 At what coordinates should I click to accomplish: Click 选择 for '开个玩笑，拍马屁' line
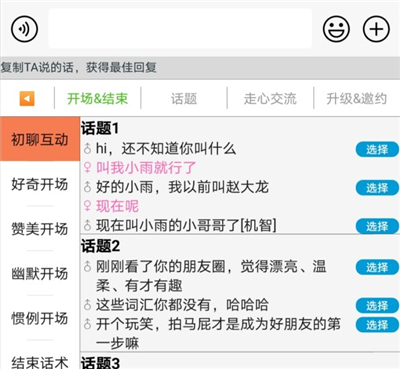click(x=377, y=325)
